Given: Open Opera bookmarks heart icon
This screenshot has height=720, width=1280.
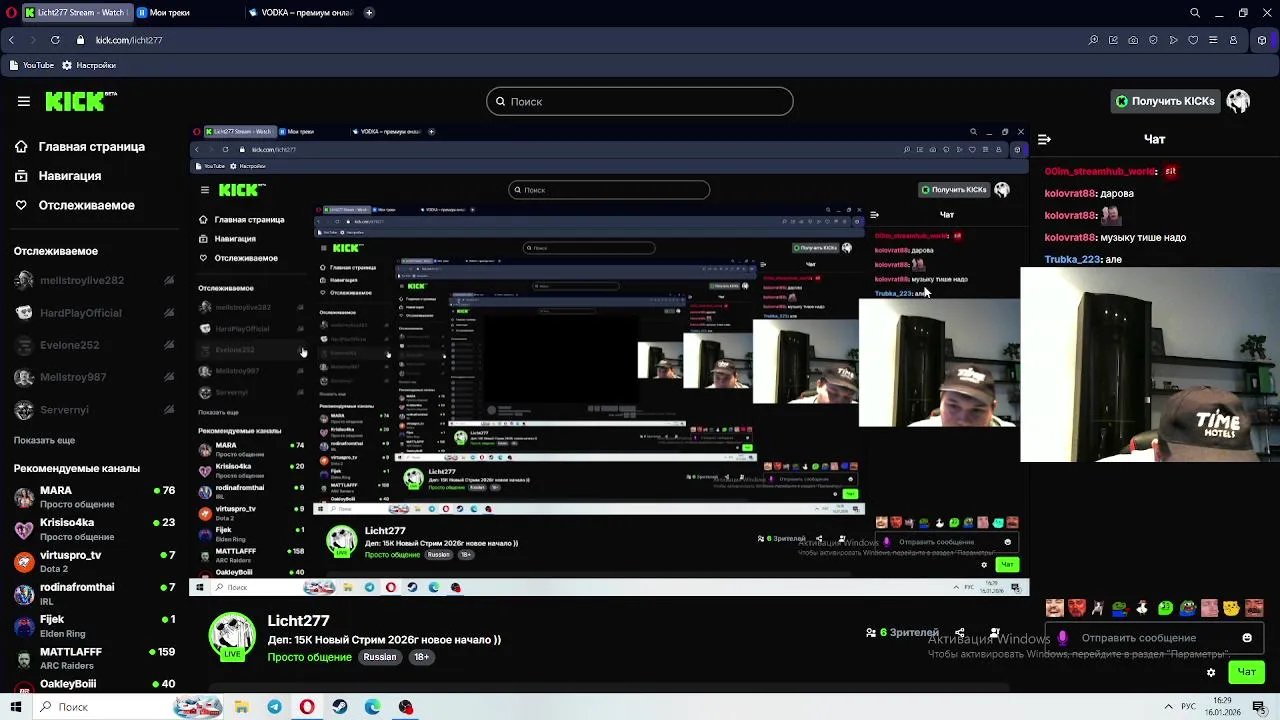Looking at the screenshot, I should point(1193,40).
